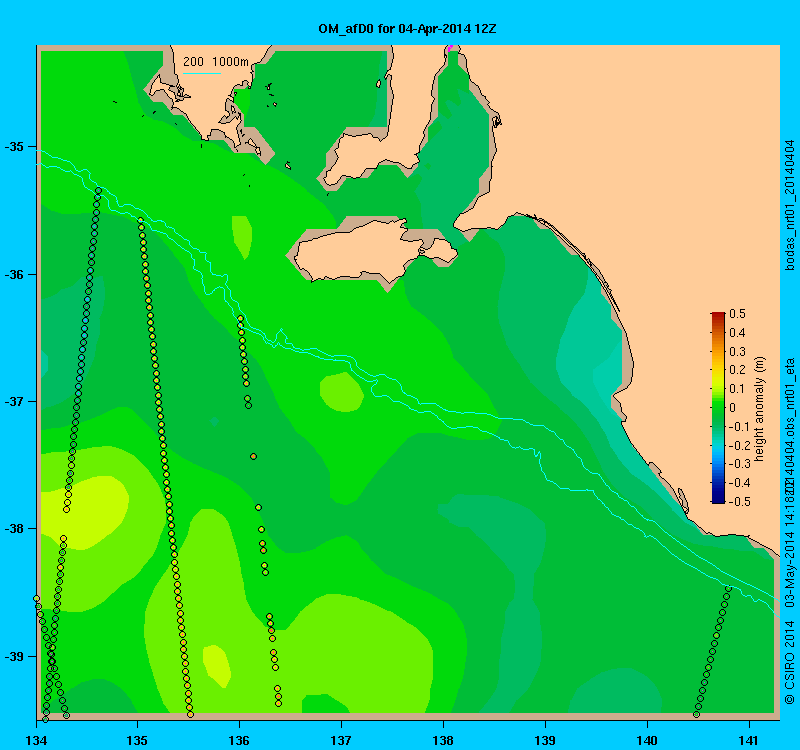Viewport: 800px width, 750px height.
Task: Click the 138 longitude tick label
Action: [443, 740]
